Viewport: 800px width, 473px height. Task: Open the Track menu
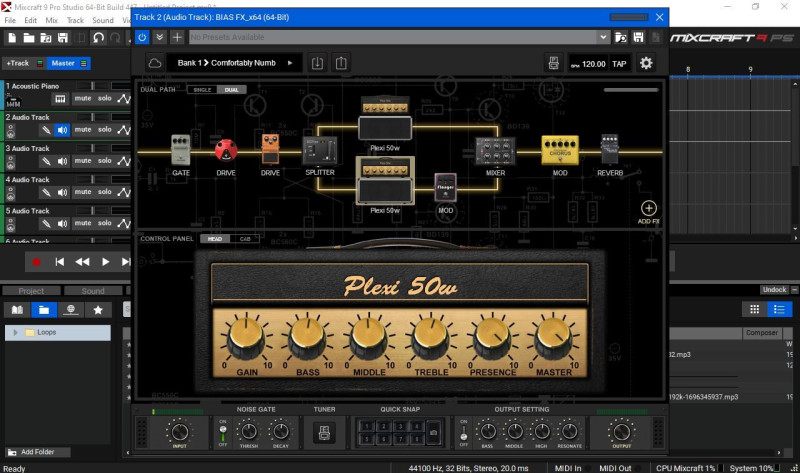[x=75, y=20]
